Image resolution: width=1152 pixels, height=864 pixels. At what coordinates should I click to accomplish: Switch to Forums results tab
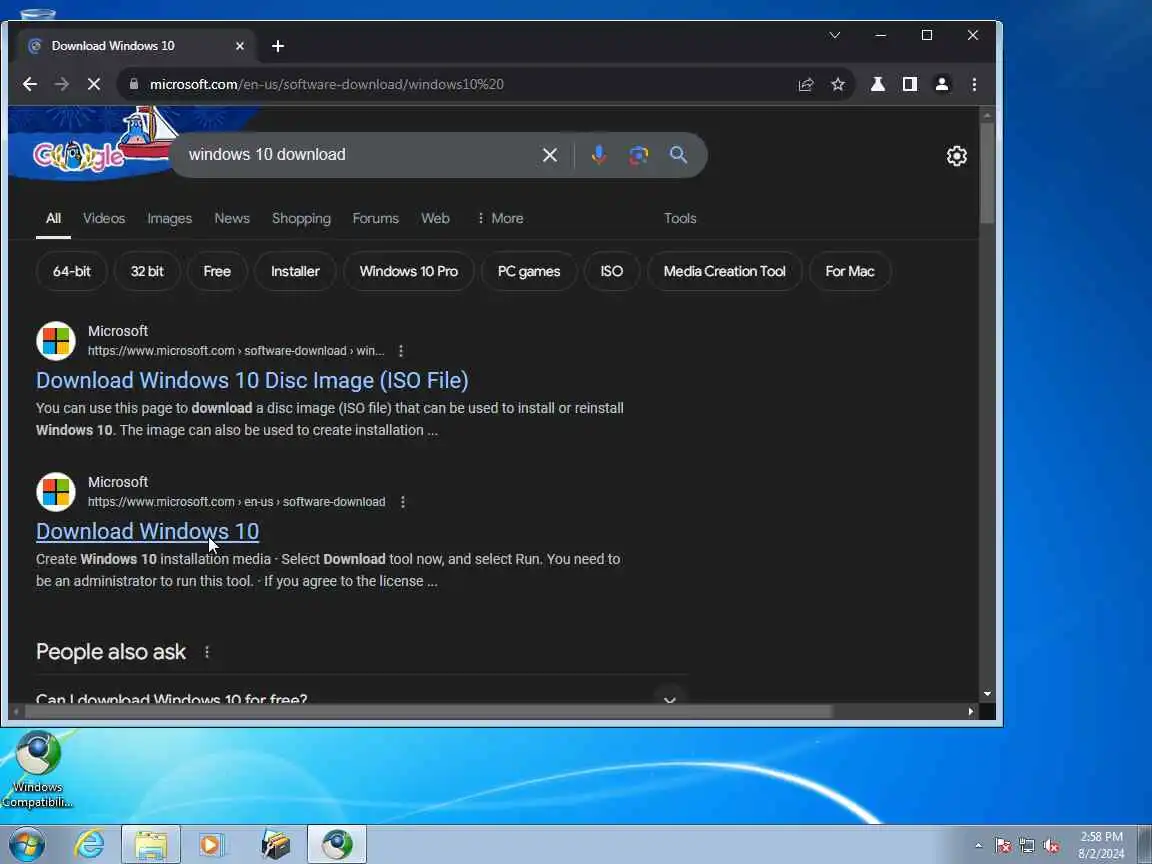click(375, 218)
